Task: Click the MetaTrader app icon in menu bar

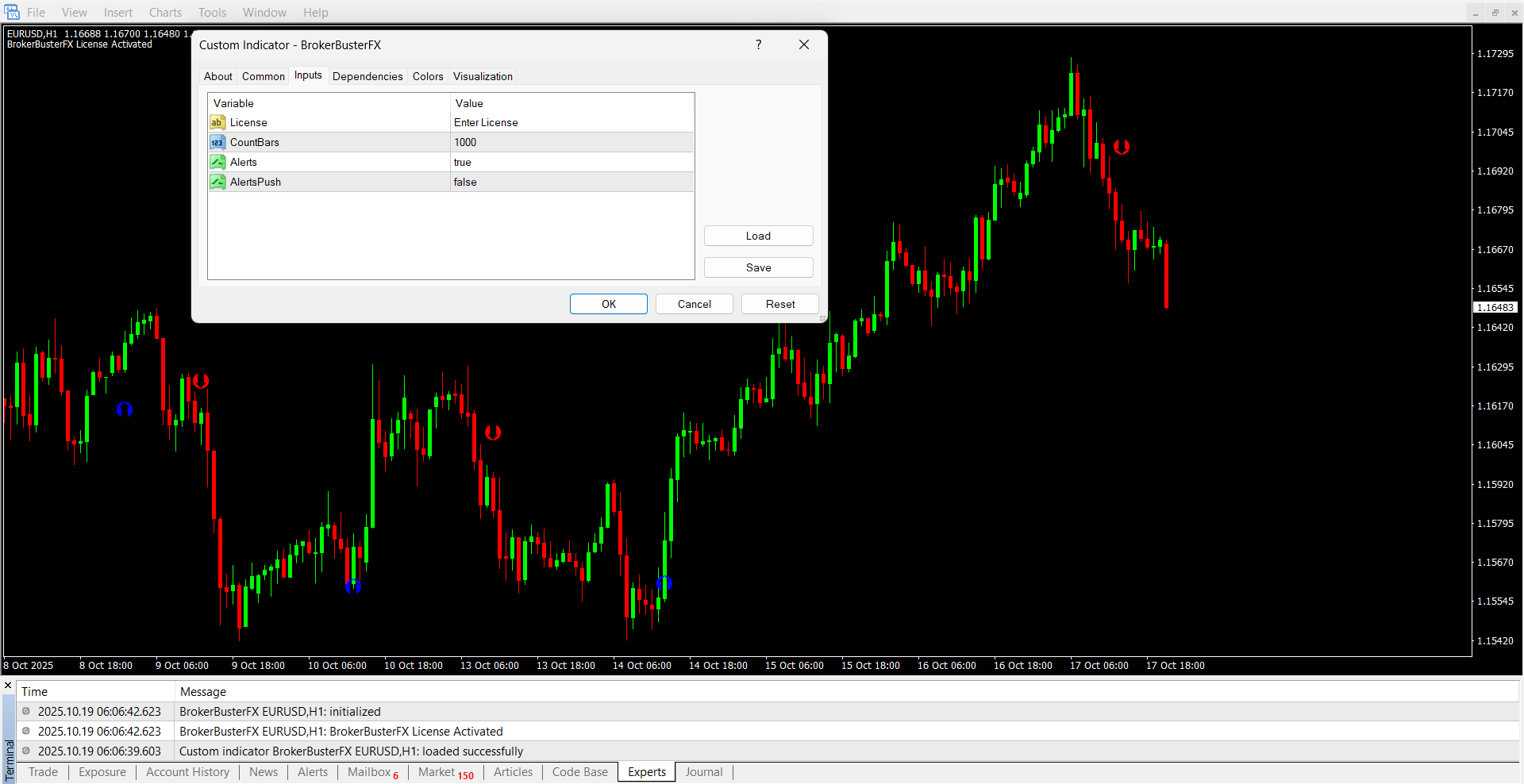Action: [12, 12]
